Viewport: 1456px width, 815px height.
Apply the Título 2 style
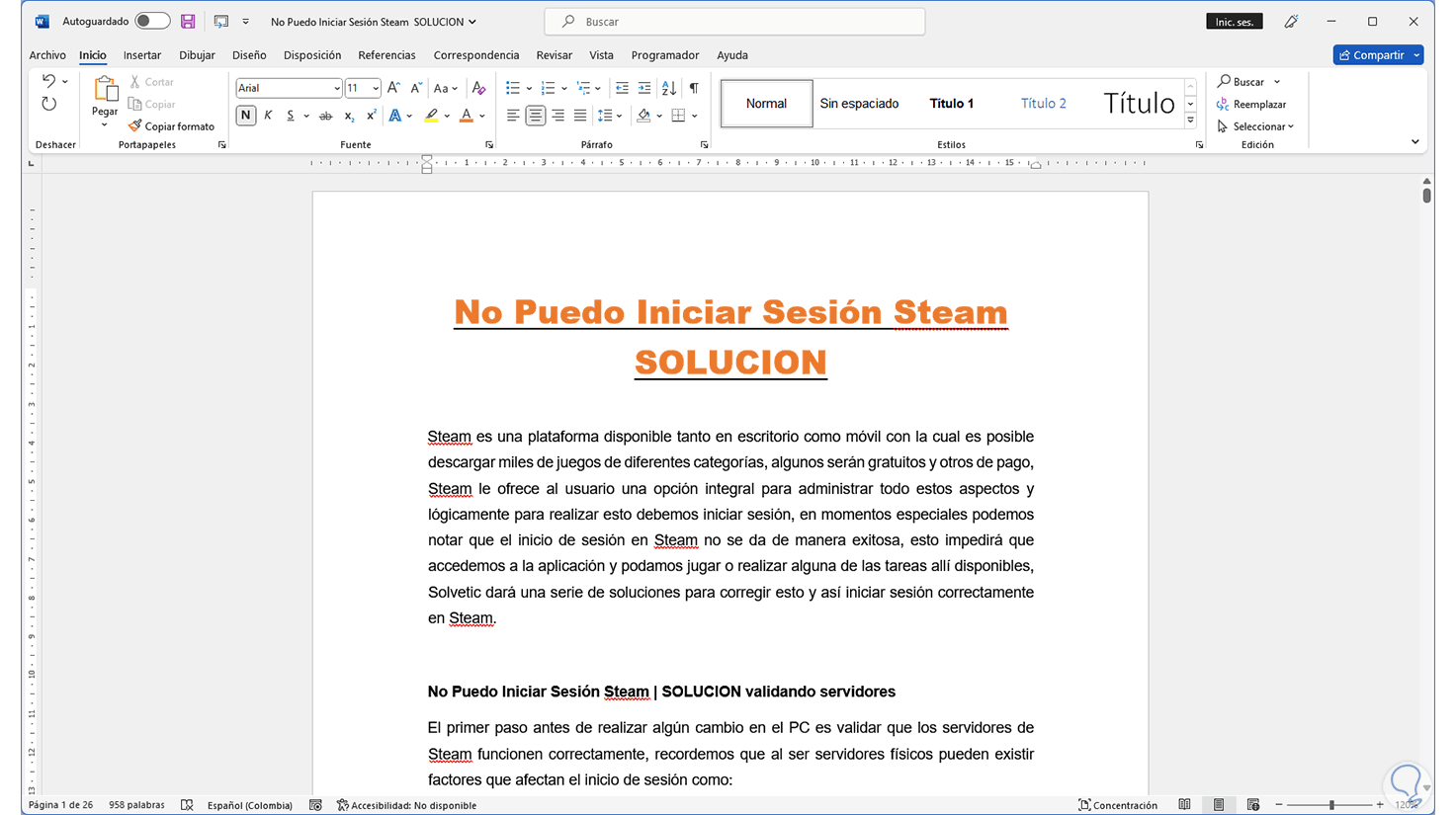click(x=1043, y=104)
